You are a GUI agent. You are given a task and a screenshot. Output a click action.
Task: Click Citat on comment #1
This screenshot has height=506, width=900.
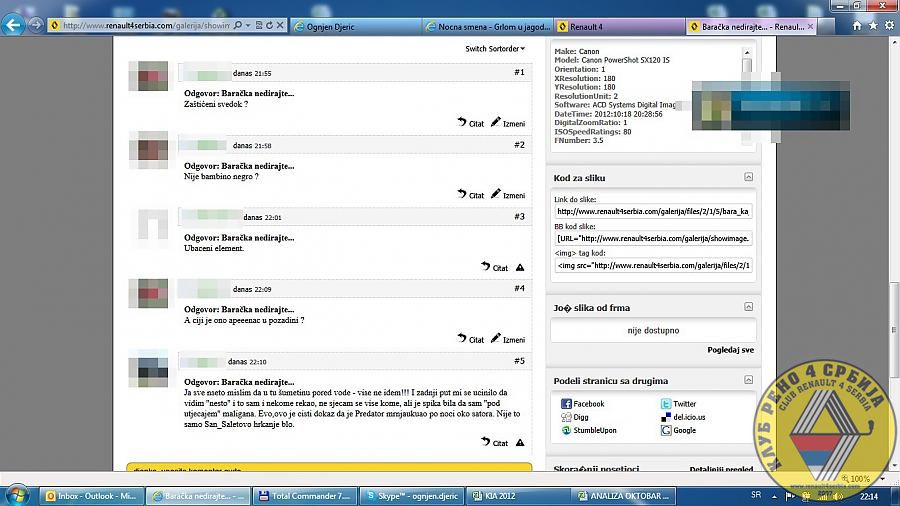471,122
